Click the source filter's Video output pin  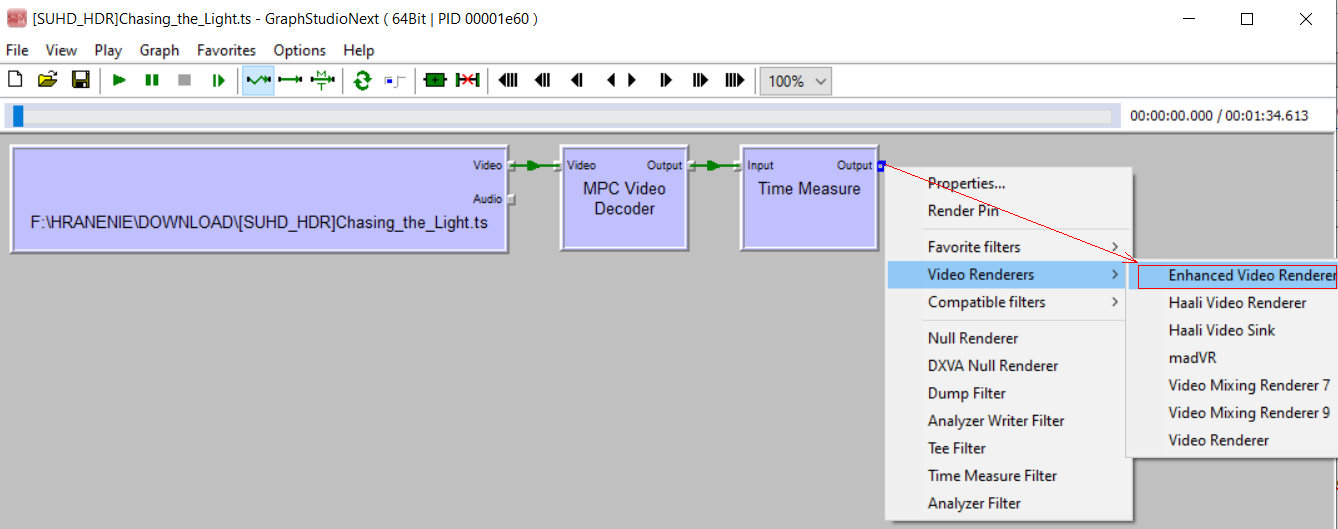click(x=511, y=165)
